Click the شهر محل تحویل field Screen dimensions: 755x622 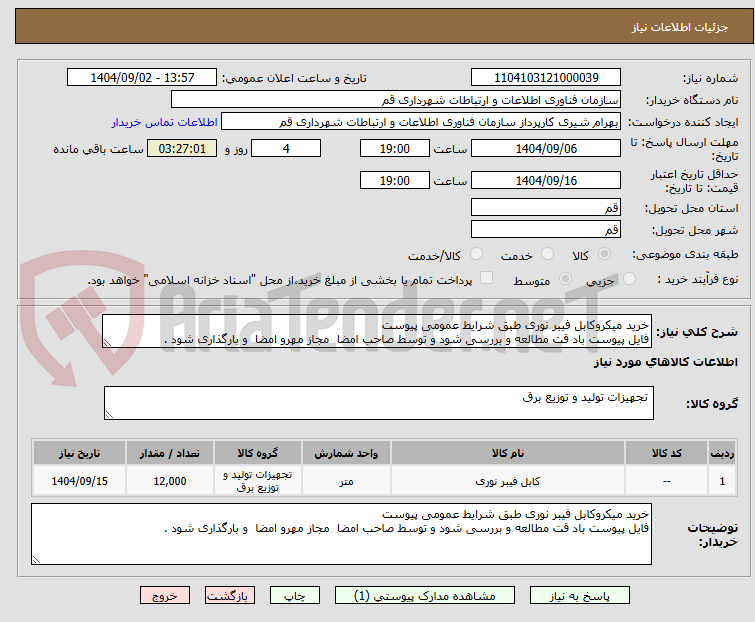546,230
